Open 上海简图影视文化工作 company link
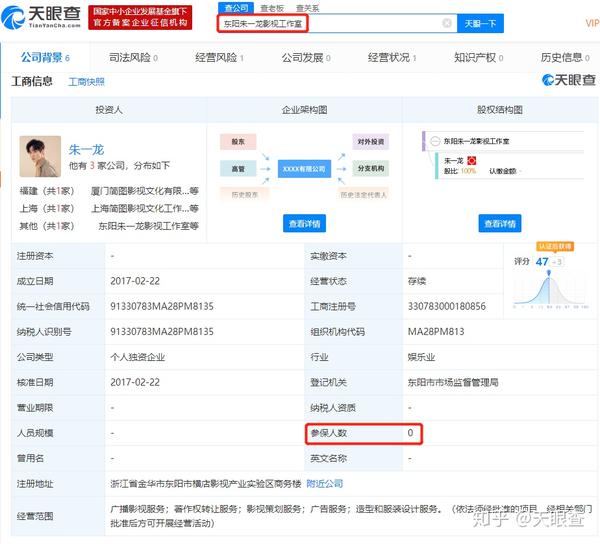The image size is (600, 544). (x=145, y=208)
